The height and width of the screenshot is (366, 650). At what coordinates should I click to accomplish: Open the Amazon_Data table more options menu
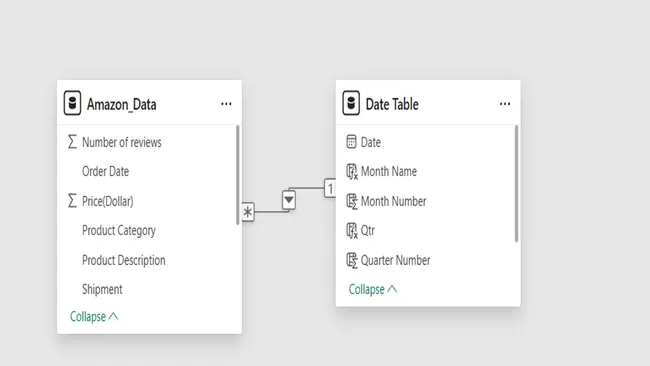226,104
